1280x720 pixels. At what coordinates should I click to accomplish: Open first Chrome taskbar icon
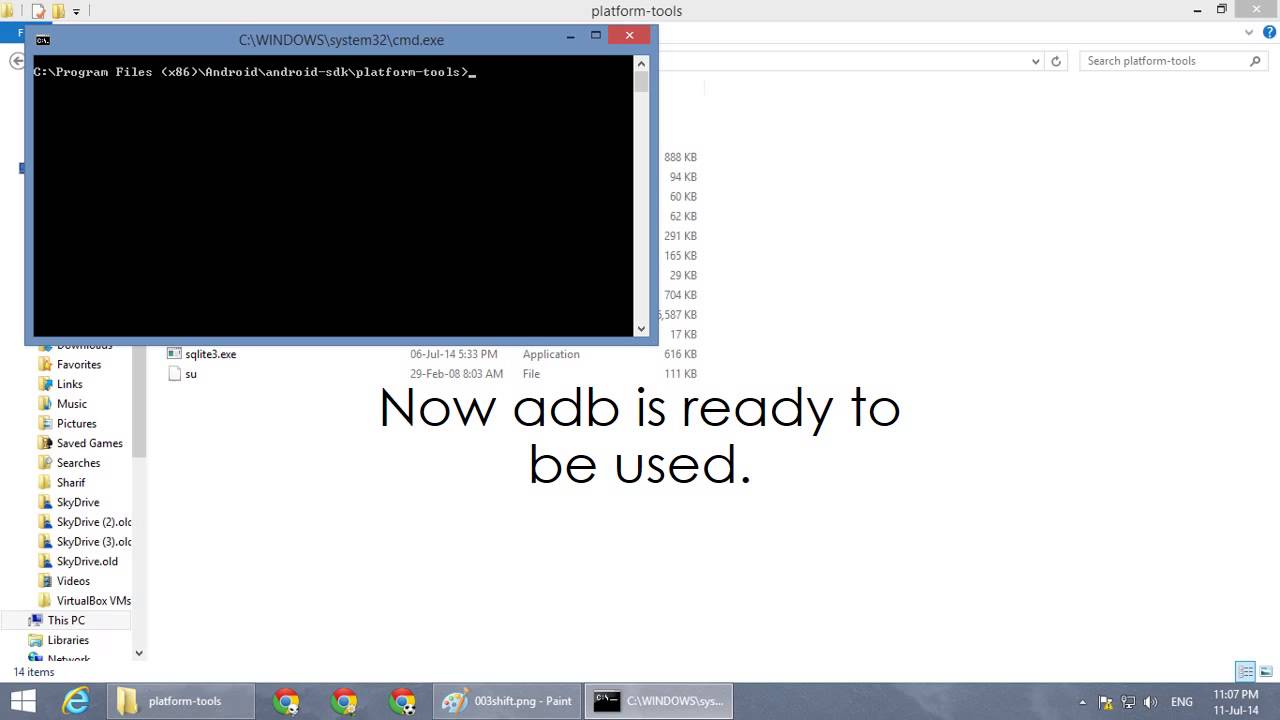pos(286,701)
